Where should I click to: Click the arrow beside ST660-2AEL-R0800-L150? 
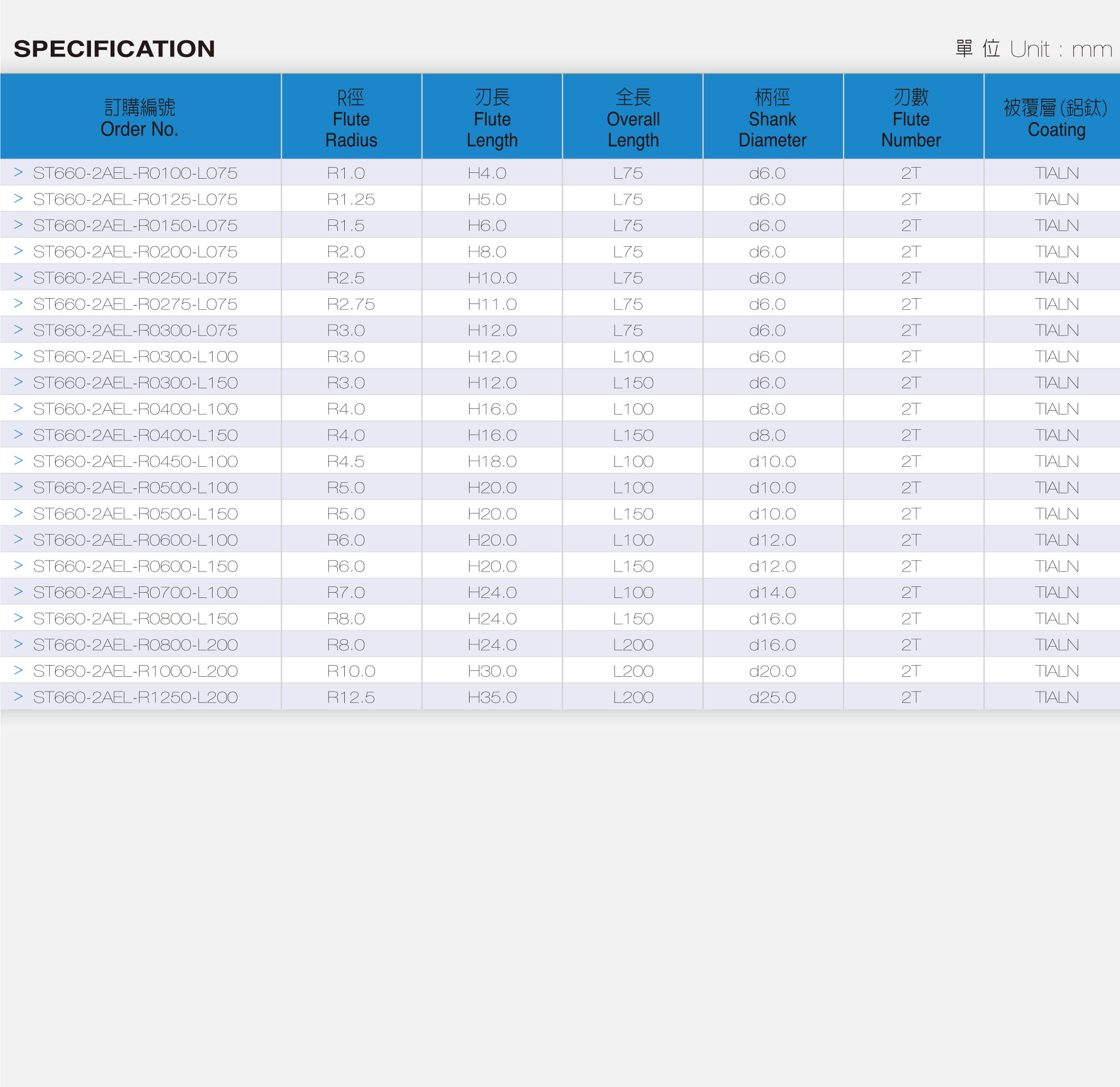[19, 618]
